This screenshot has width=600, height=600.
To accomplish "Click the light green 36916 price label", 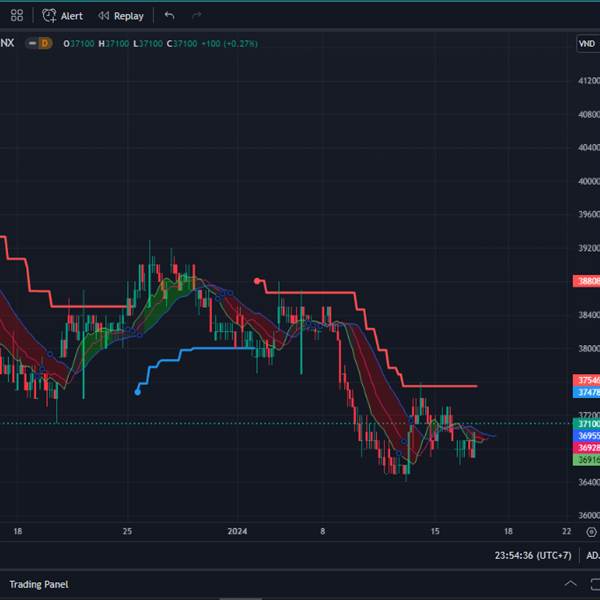I will pyautogui.click(x=586, y=460).
